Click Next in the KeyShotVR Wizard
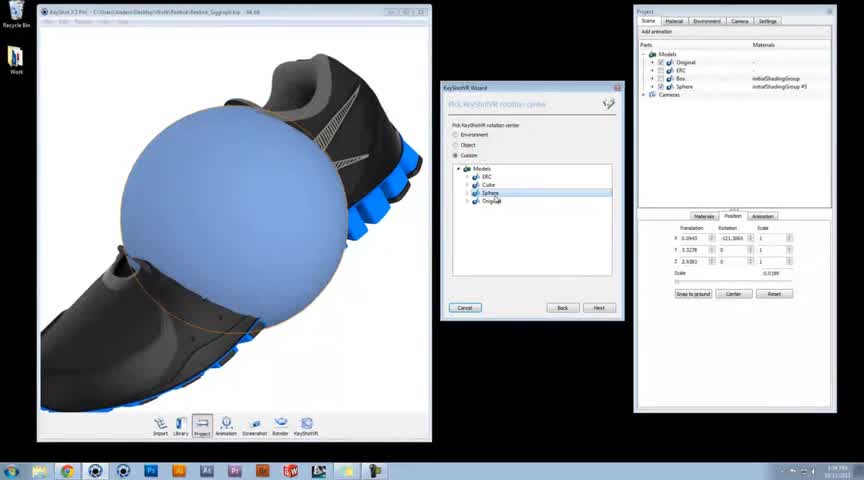 [600, 308]
